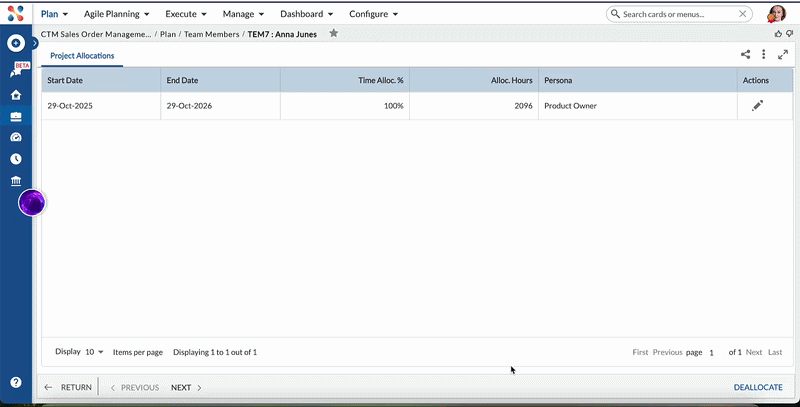This screenshot has width=800, height=407.
Task: Click the page number input field
Action: click(x=714, y=352)
